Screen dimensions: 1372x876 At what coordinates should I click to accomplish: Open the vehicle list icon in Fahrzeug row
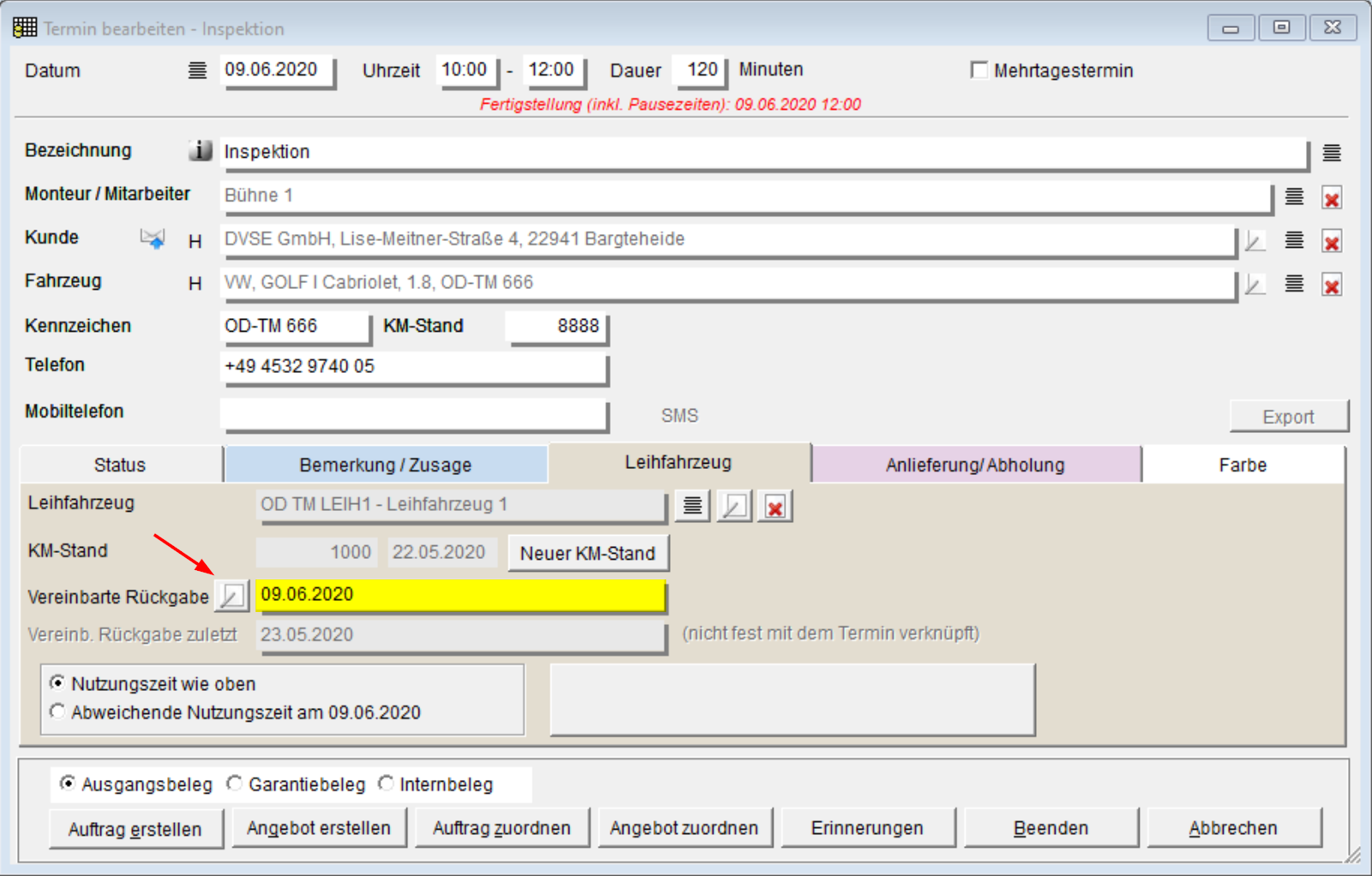(x=1294, y=284)
